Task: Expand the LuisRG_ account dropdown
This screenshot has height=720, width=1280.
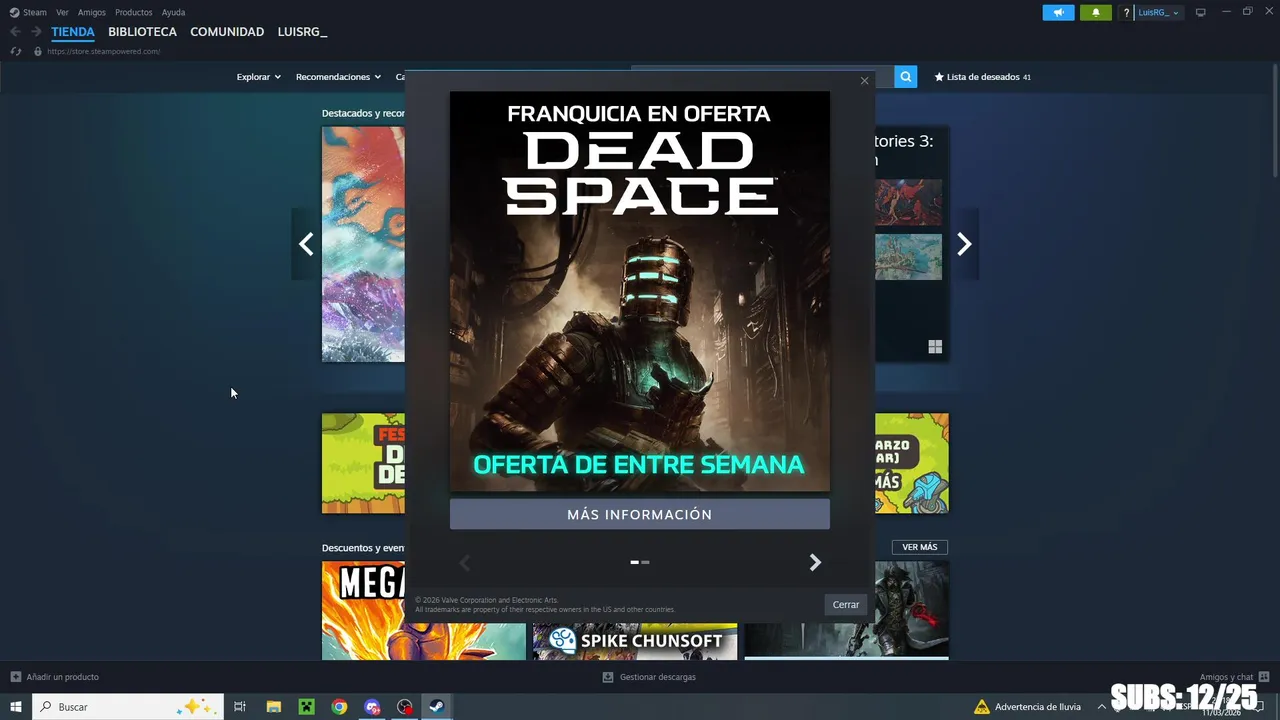Action: coord(1160,12)
